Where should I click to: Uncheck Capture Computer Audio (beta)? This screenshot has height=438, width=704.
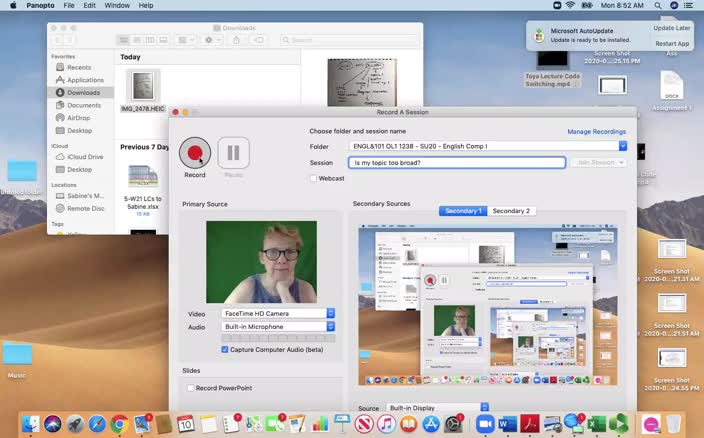tap(225, 350)
